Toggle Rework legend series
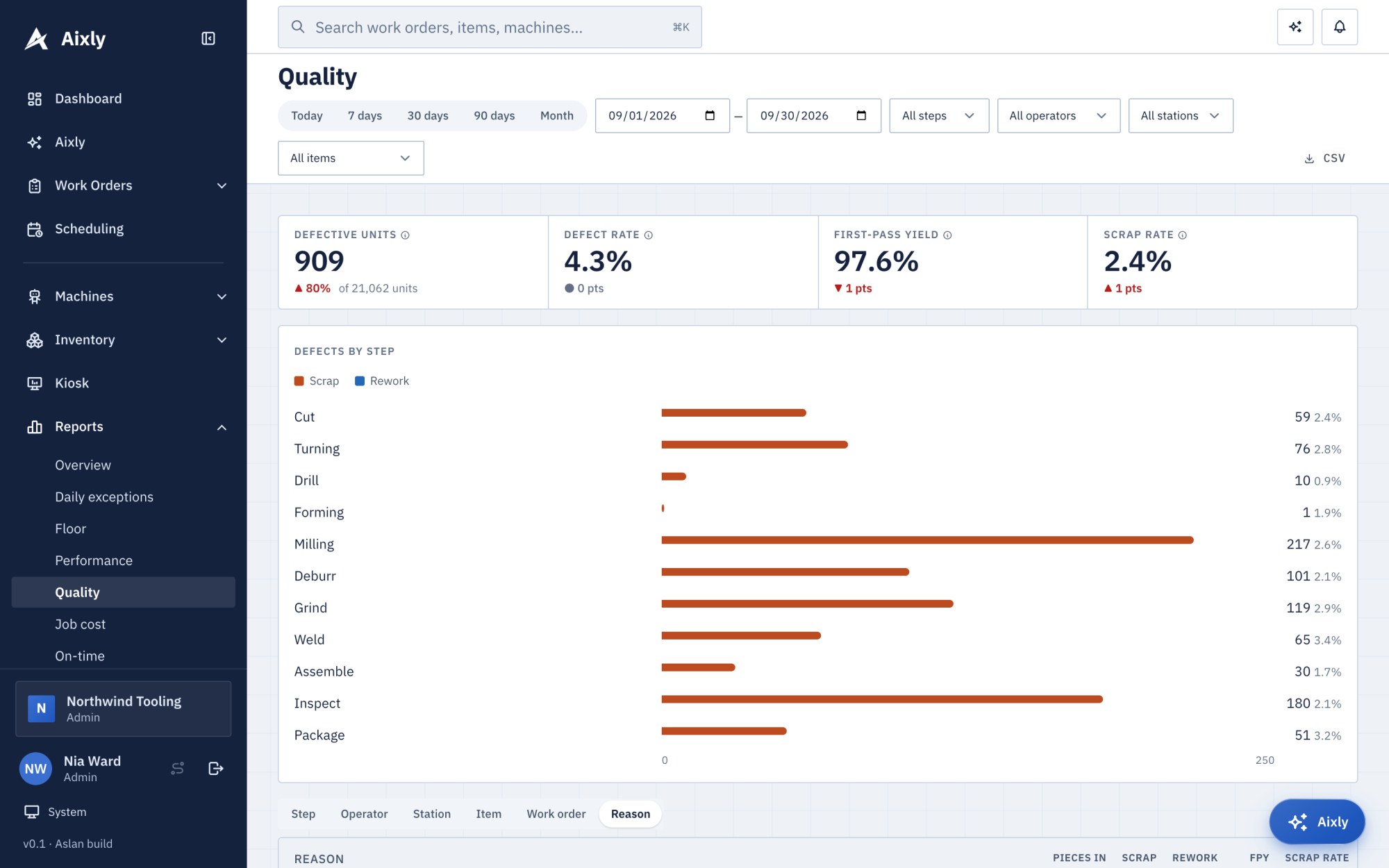 (382, 381)
